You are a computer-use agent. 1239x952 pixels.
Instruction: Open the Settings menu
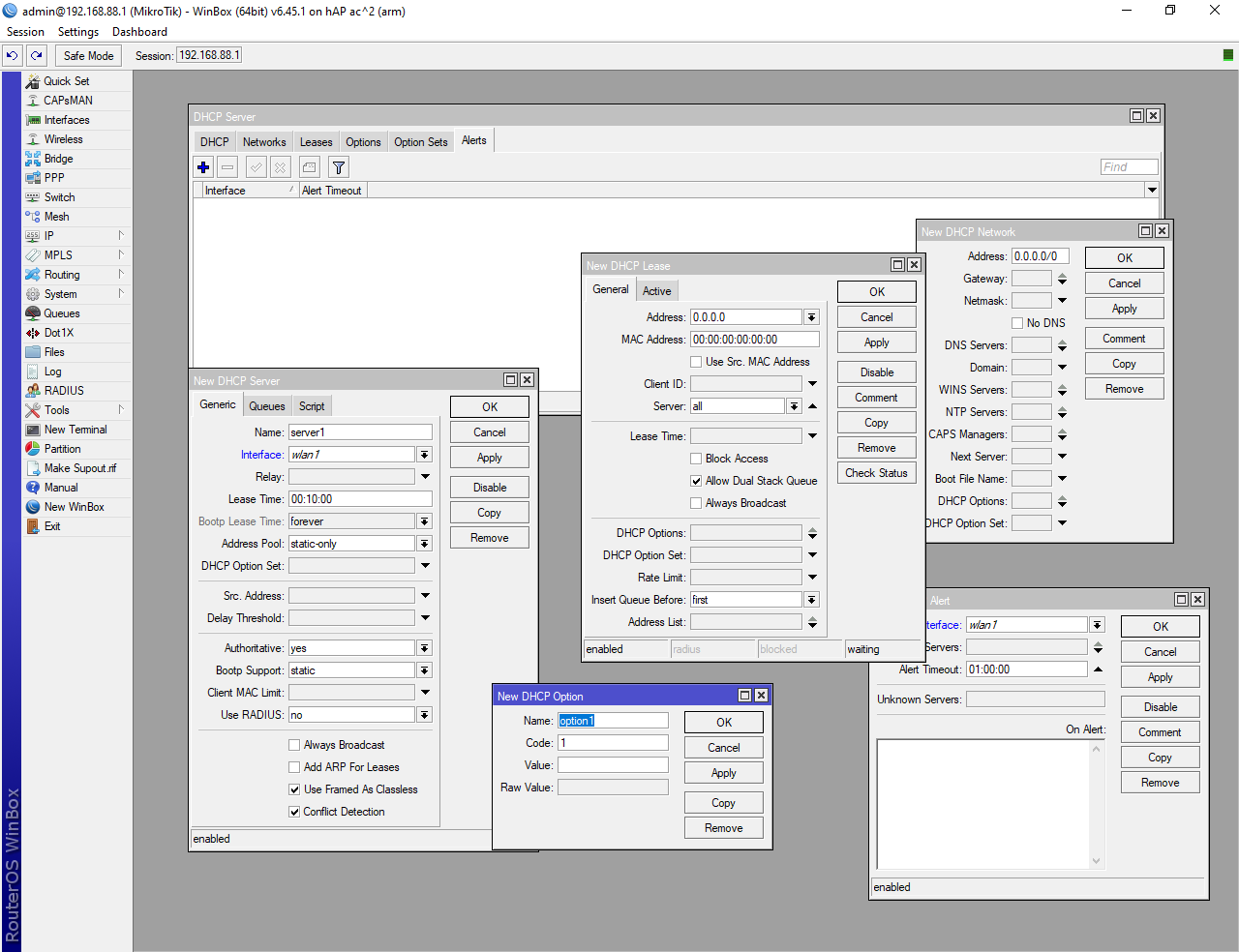(77, 32)
